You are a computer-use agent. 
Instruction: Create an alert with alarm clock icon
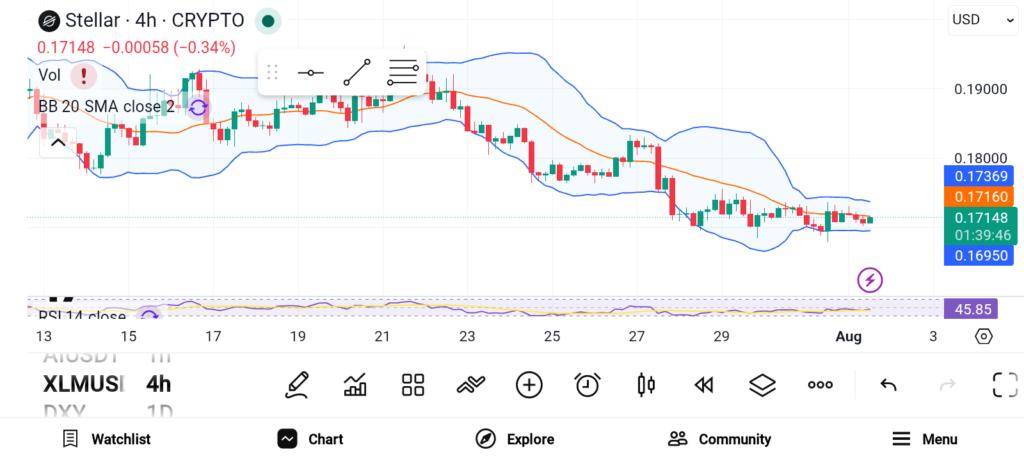587,385
